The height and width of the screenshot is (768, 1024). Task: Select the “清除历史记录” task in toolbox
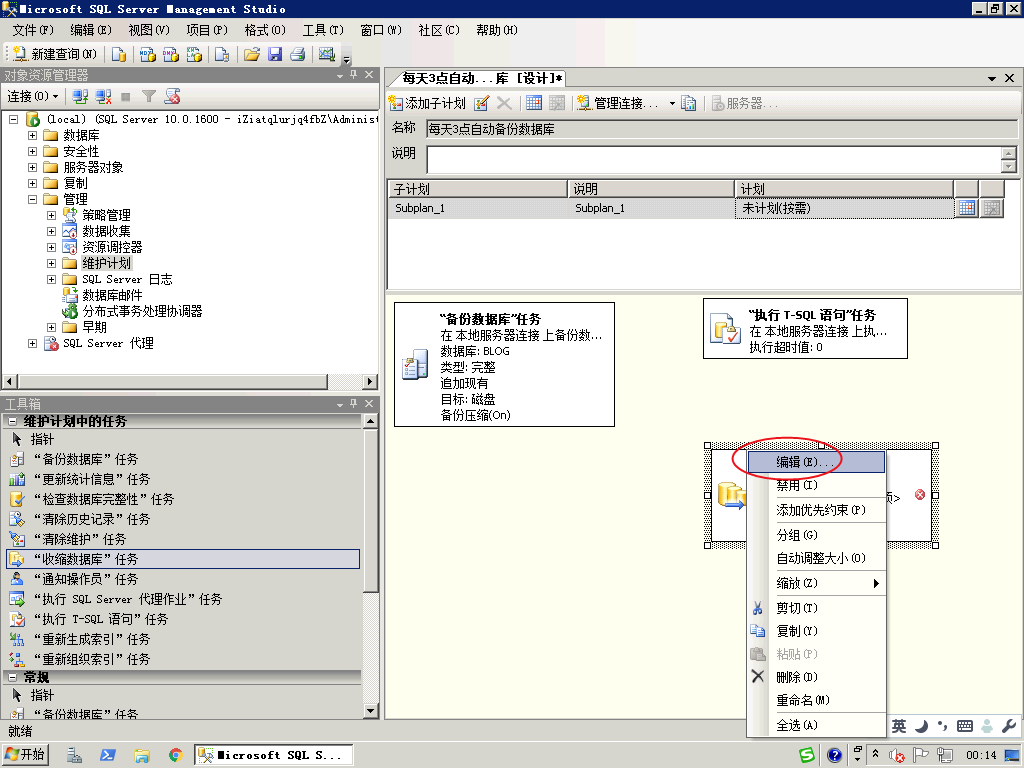click(184, 519)
